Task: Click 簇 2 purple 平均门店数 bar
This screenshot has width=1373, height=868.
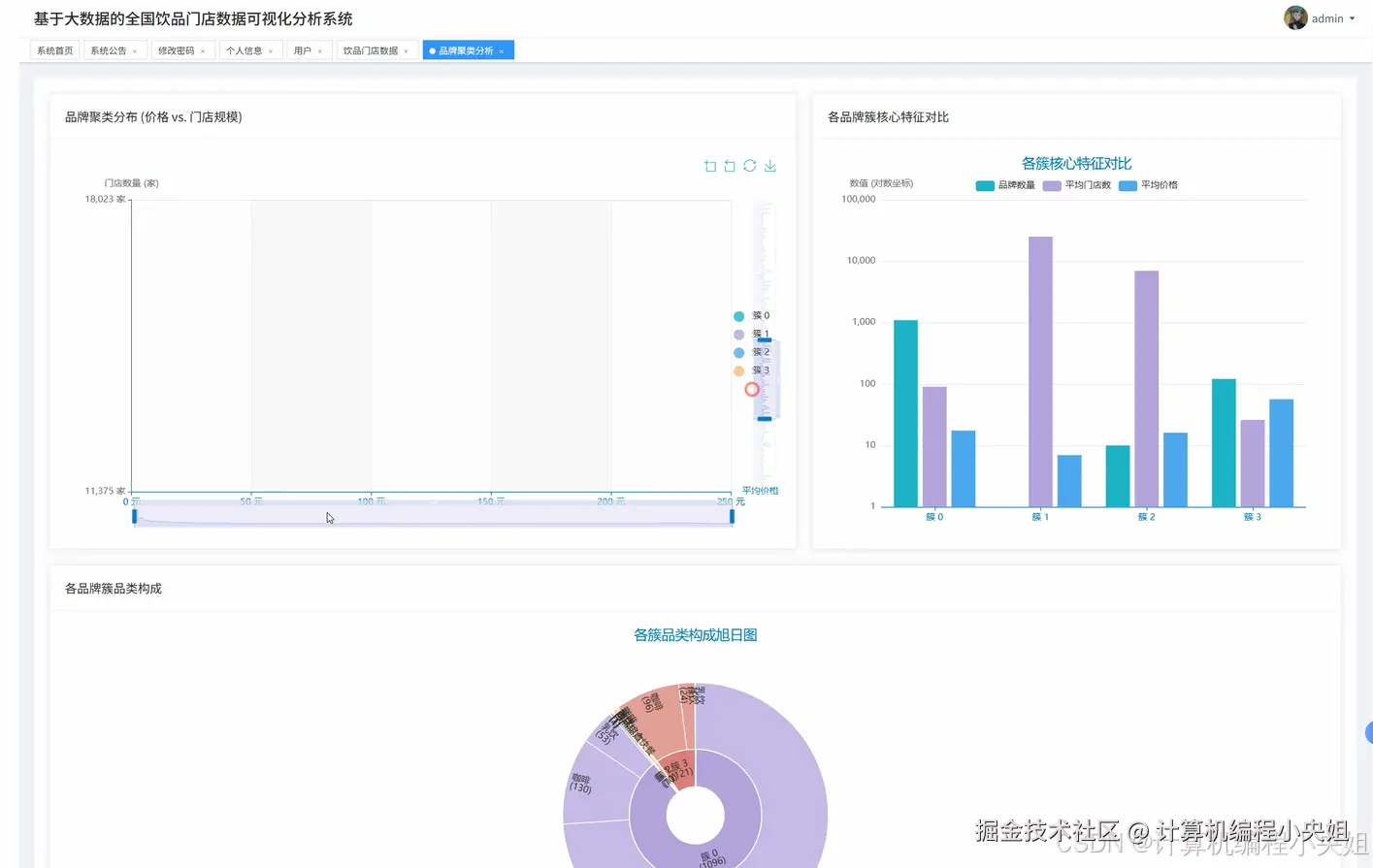Action: [x=1146, y=388]
